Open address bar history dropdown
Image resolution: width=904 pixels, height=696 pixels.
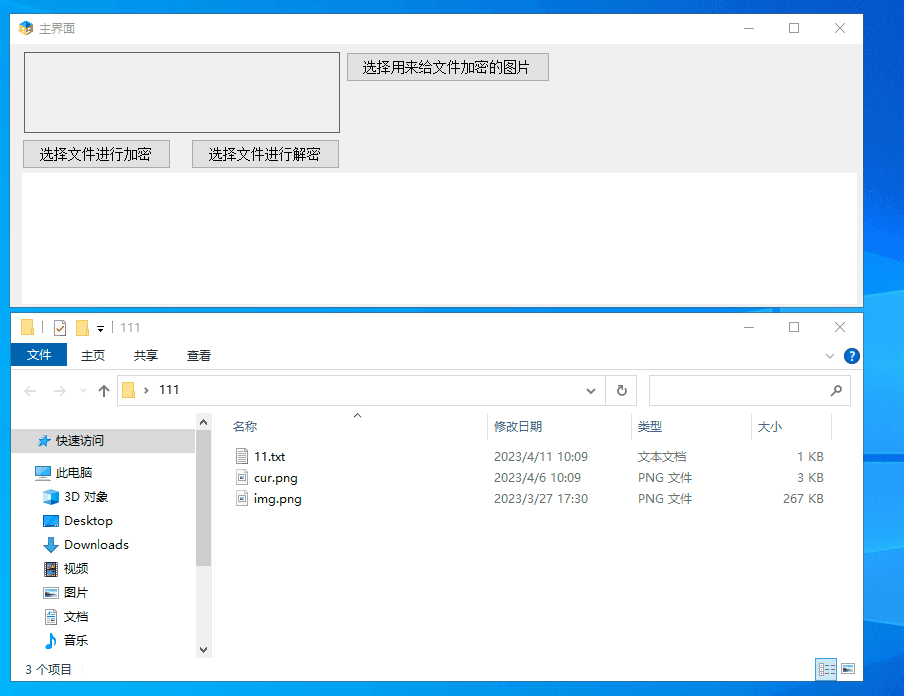[590, 390]
